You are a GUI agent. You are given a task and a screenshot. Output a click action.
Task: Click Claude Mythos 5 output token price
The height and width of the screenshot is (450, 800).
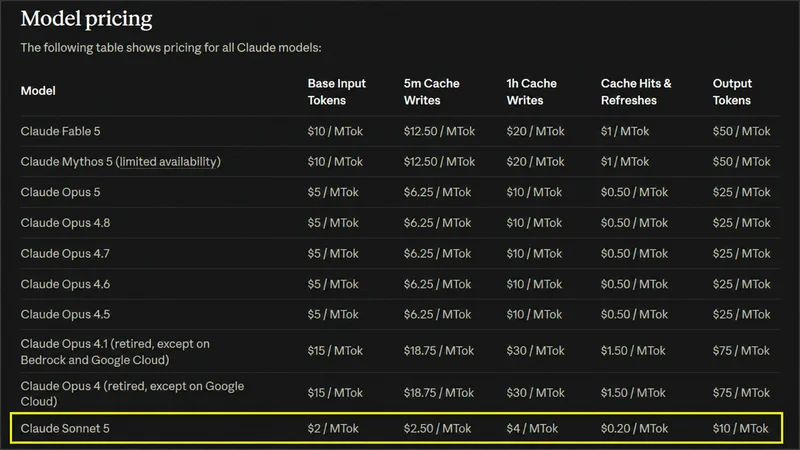point(741,162)
